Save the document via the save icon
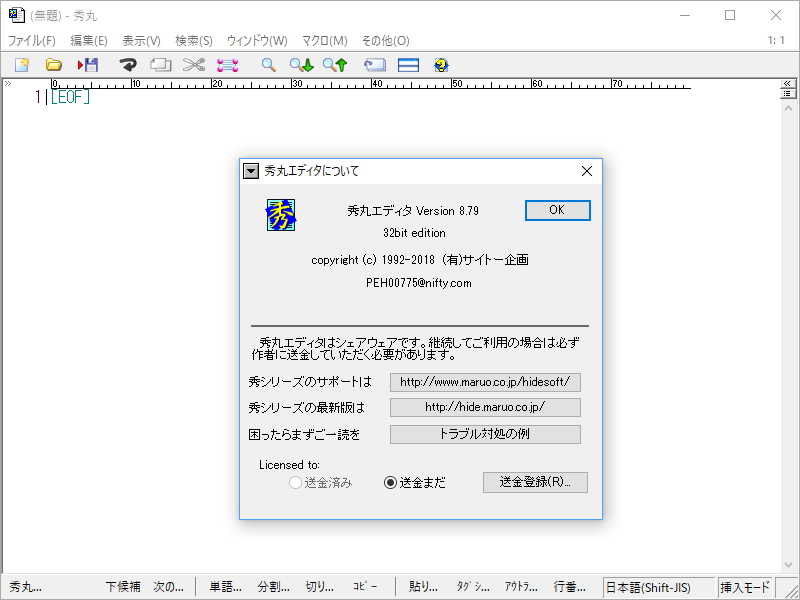This screenshot has width=800, height=600. [89, 64]
